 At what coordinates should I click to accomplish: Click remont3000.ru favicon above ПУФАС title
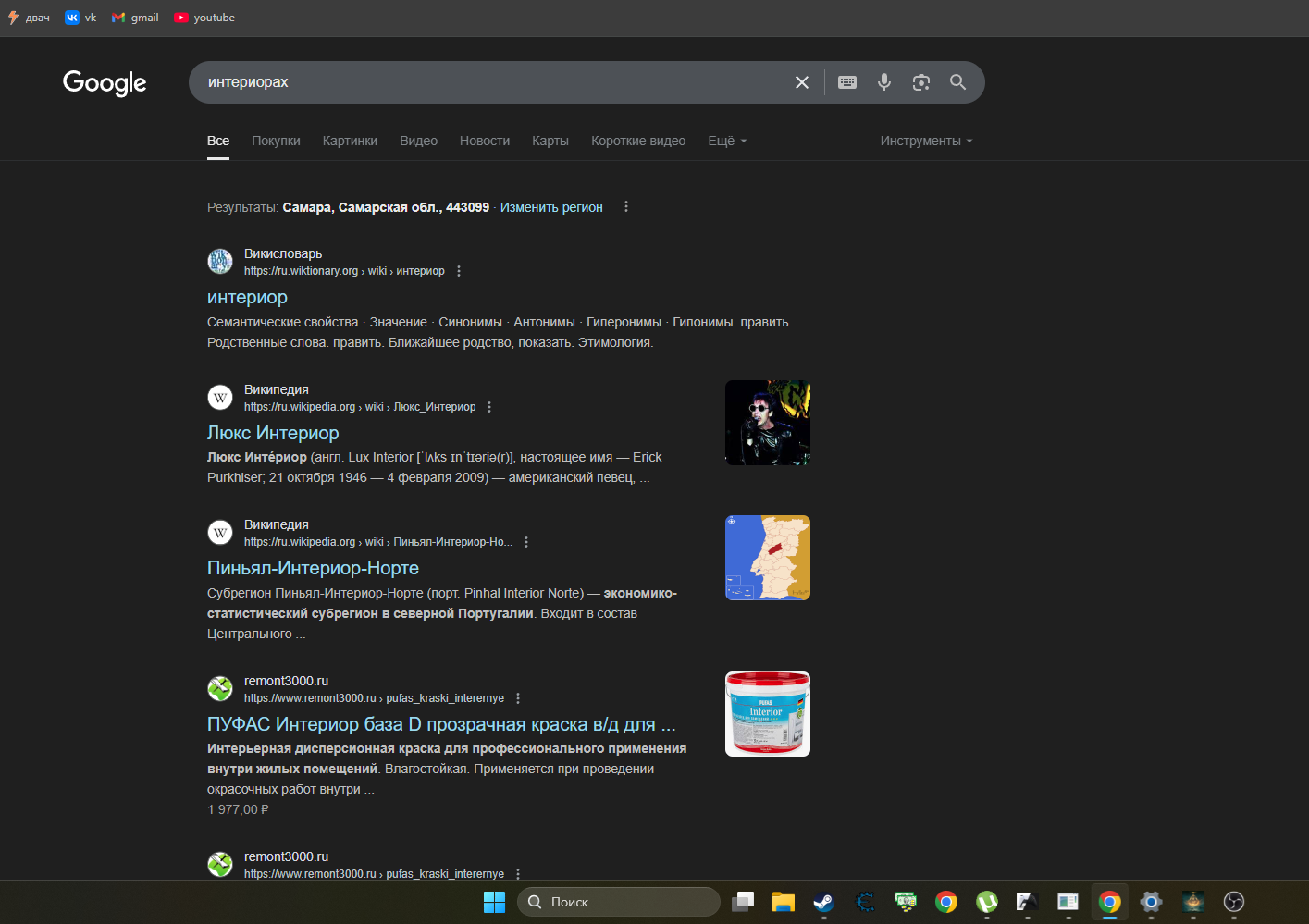pos(220,689)
